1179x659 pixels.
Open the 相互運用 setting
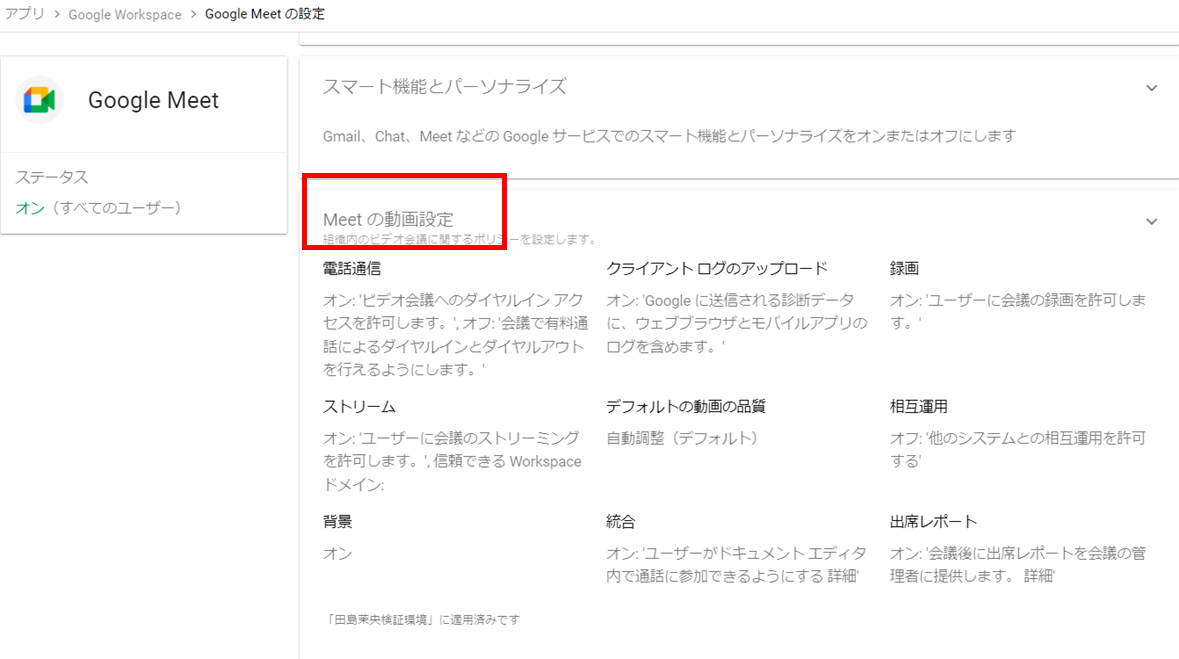click(919, 407)
